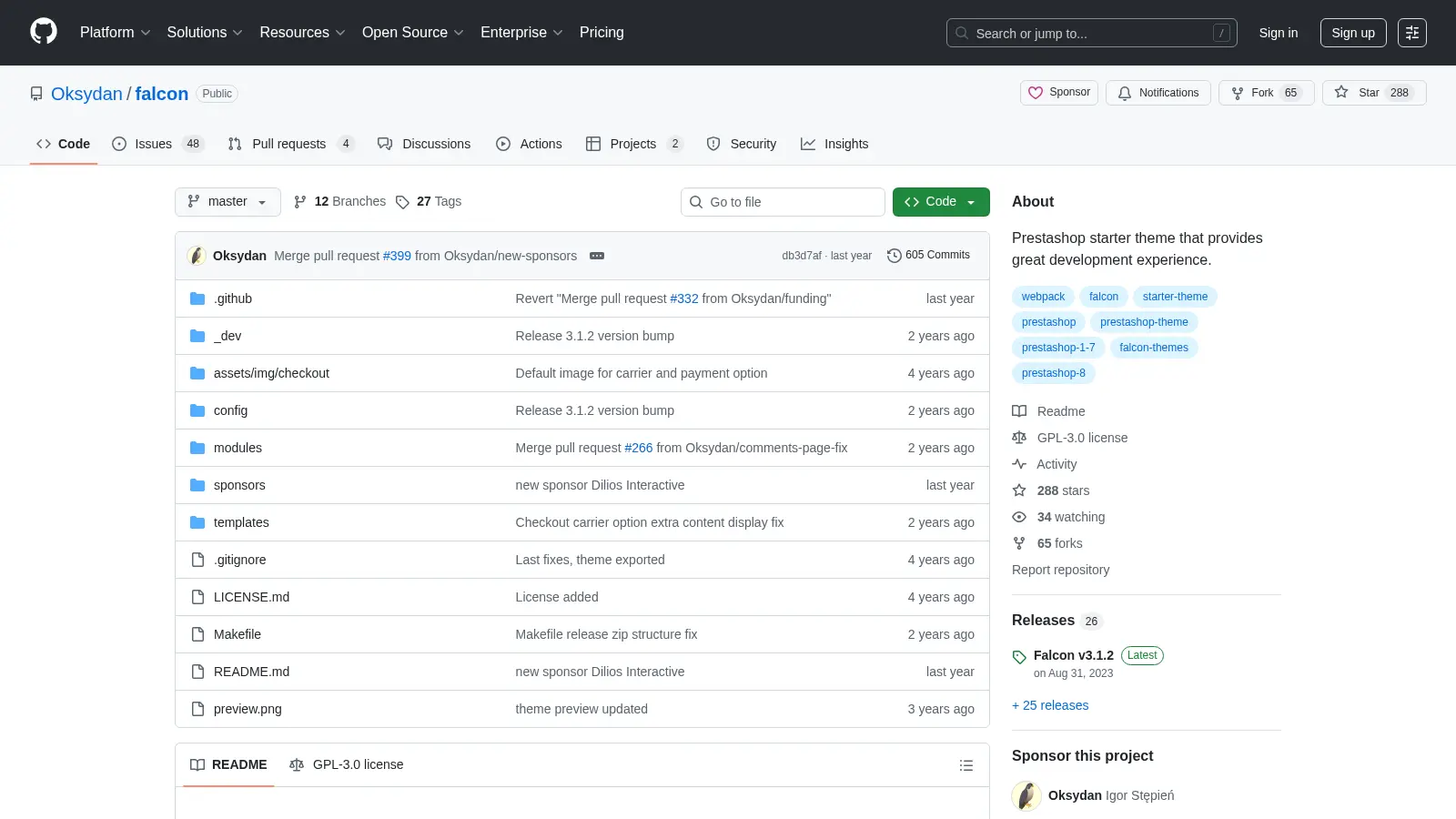Switch to the Actions tab

click(x=529, y=144)
